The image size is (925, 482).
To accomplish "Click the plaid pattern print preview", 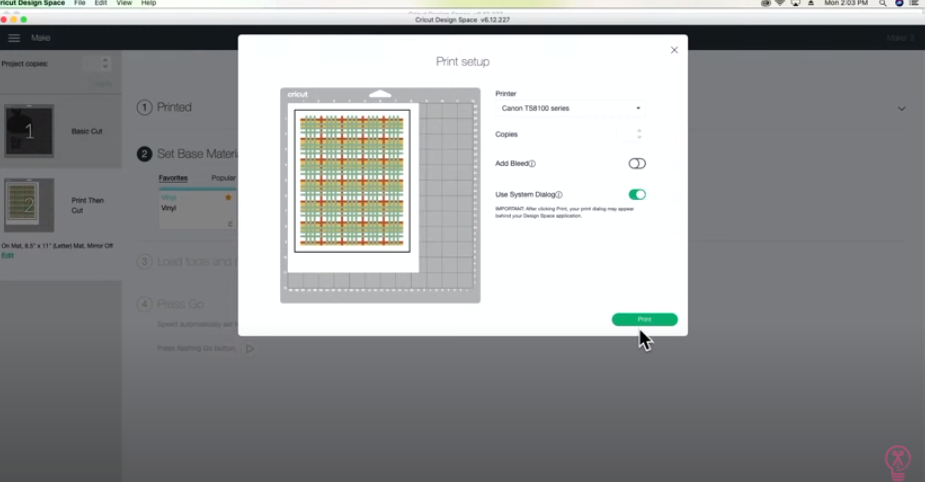I will 352,181.
